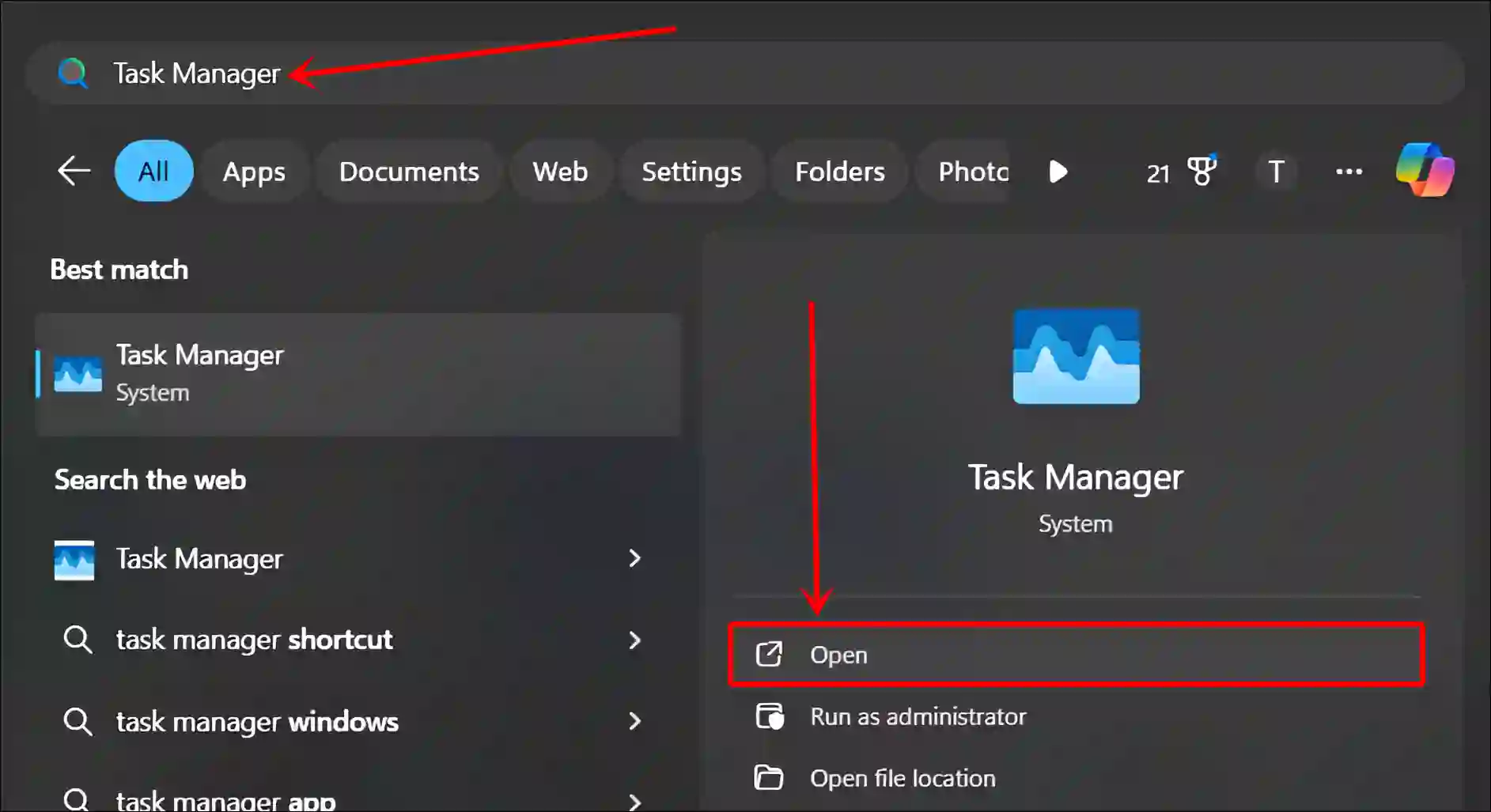Switch to the Web filter tab
The width and height of the screenshot is (1491, 812).
point(560,171)
